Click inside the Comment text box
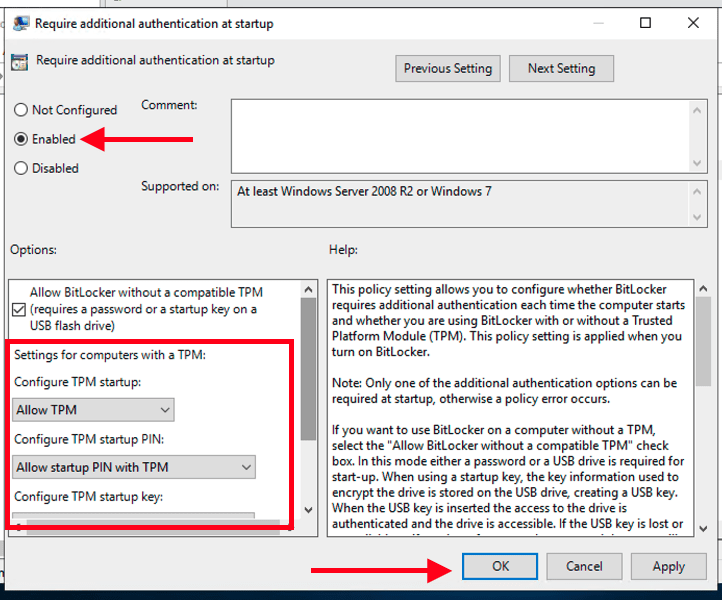The image size is (722, 600). click(x=460, y=135)
